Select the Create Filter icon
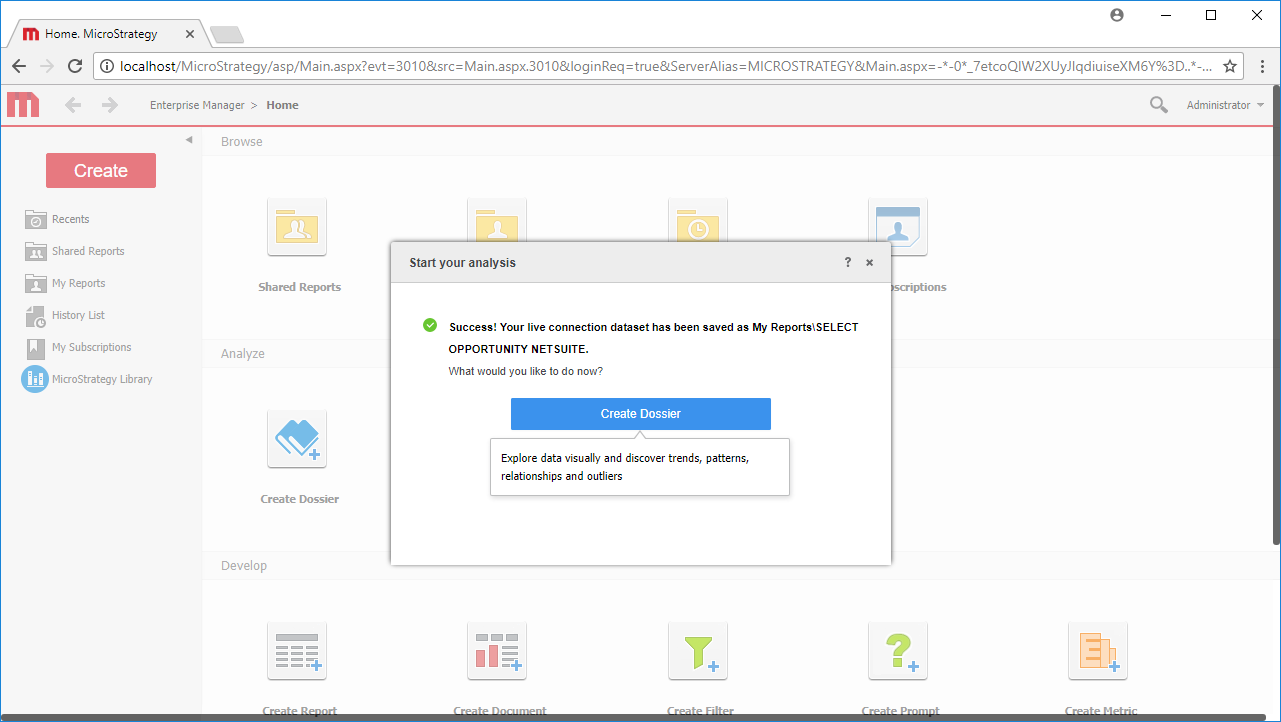 [697, 650]
